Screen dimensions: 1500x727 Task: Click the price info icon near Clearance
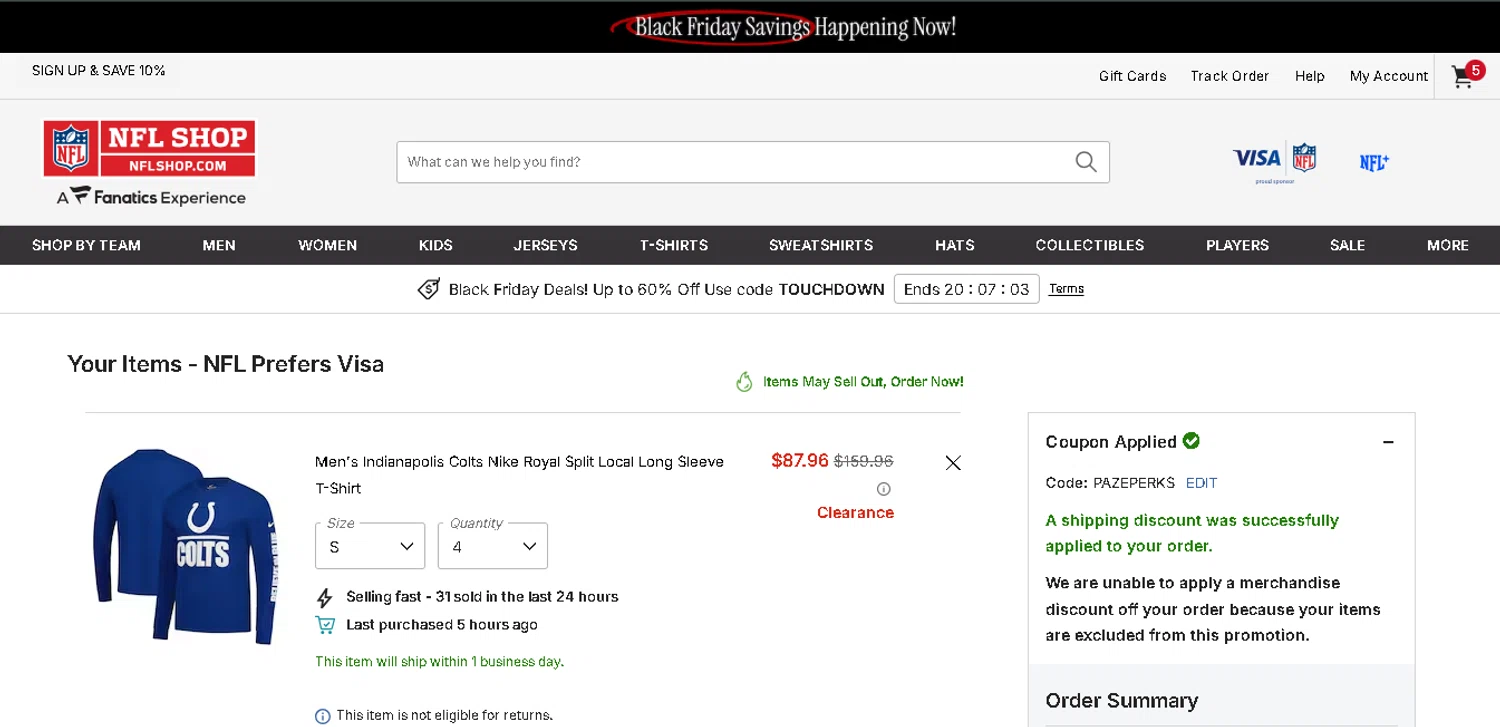pos(883,489)
